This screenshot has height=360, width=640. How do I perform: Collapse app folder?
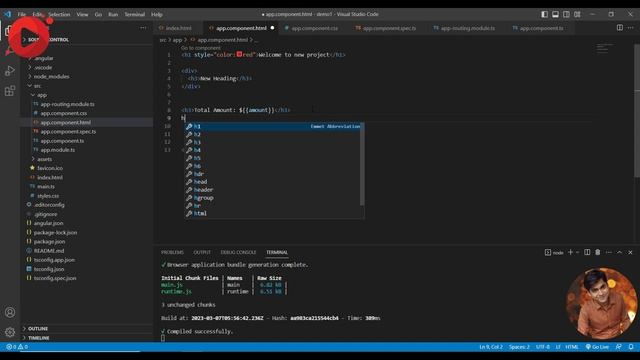pyautogui.click(x=42, y=95)
